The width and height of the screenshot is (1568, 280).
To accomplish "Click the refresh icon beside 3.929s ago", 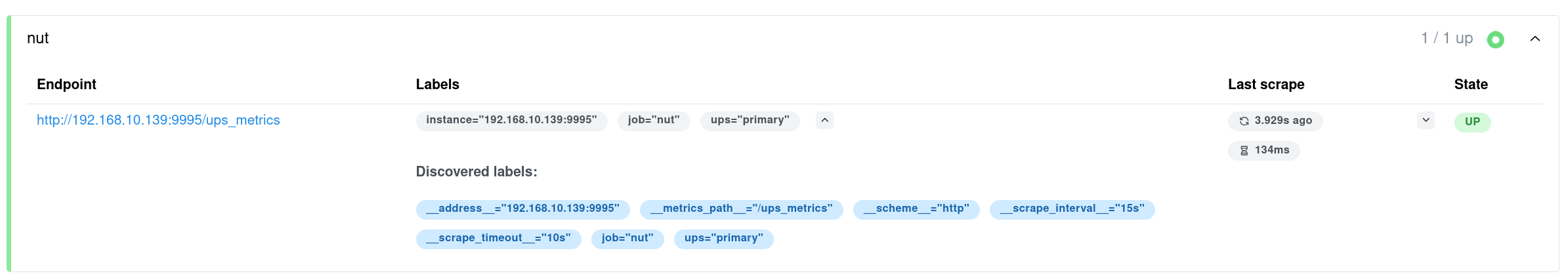I will tap(1244, 121).
